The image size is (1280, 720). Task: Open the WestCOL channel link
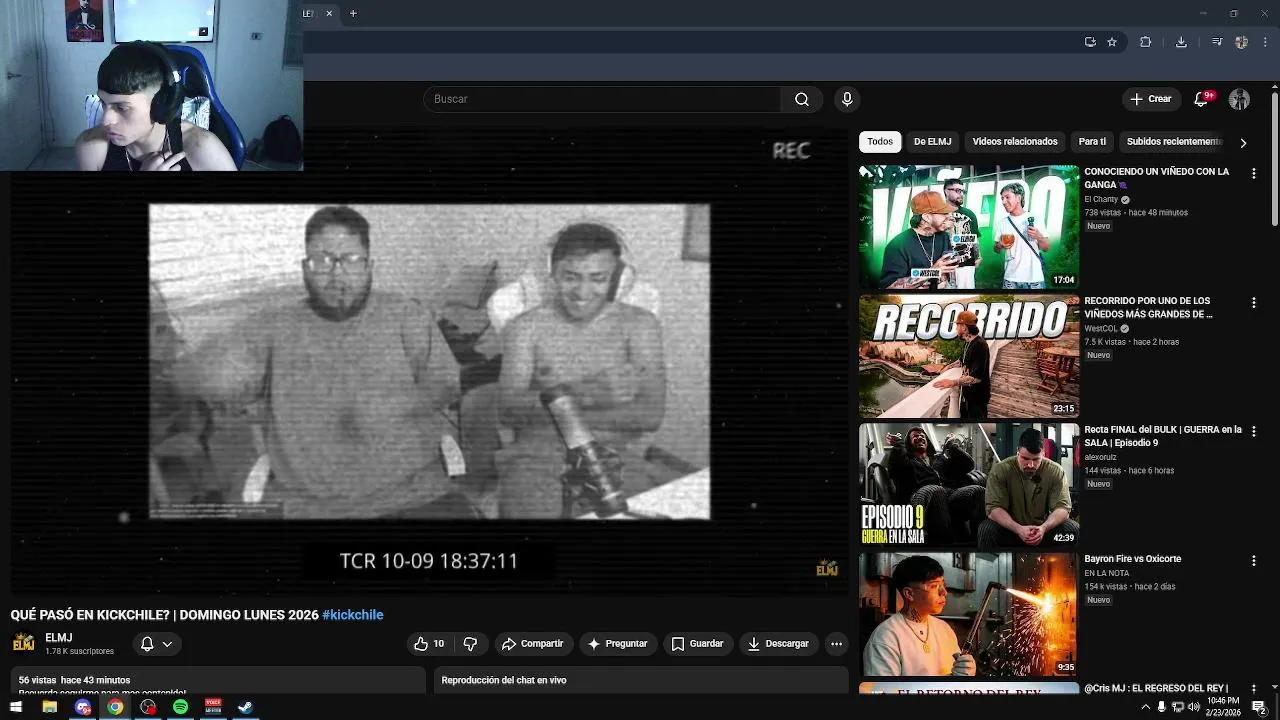pyautogui.click(x=1101, y=328)
